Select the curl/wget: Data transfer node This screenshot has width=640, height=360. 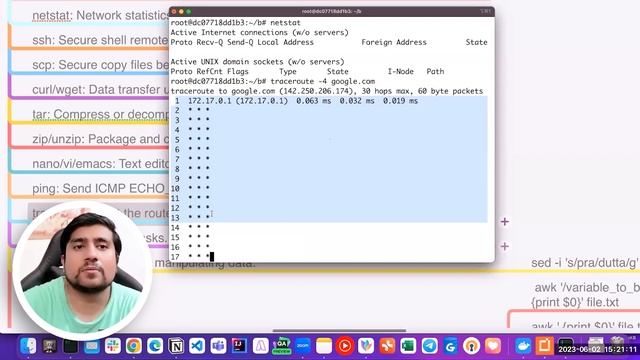(x=100, y=89)
